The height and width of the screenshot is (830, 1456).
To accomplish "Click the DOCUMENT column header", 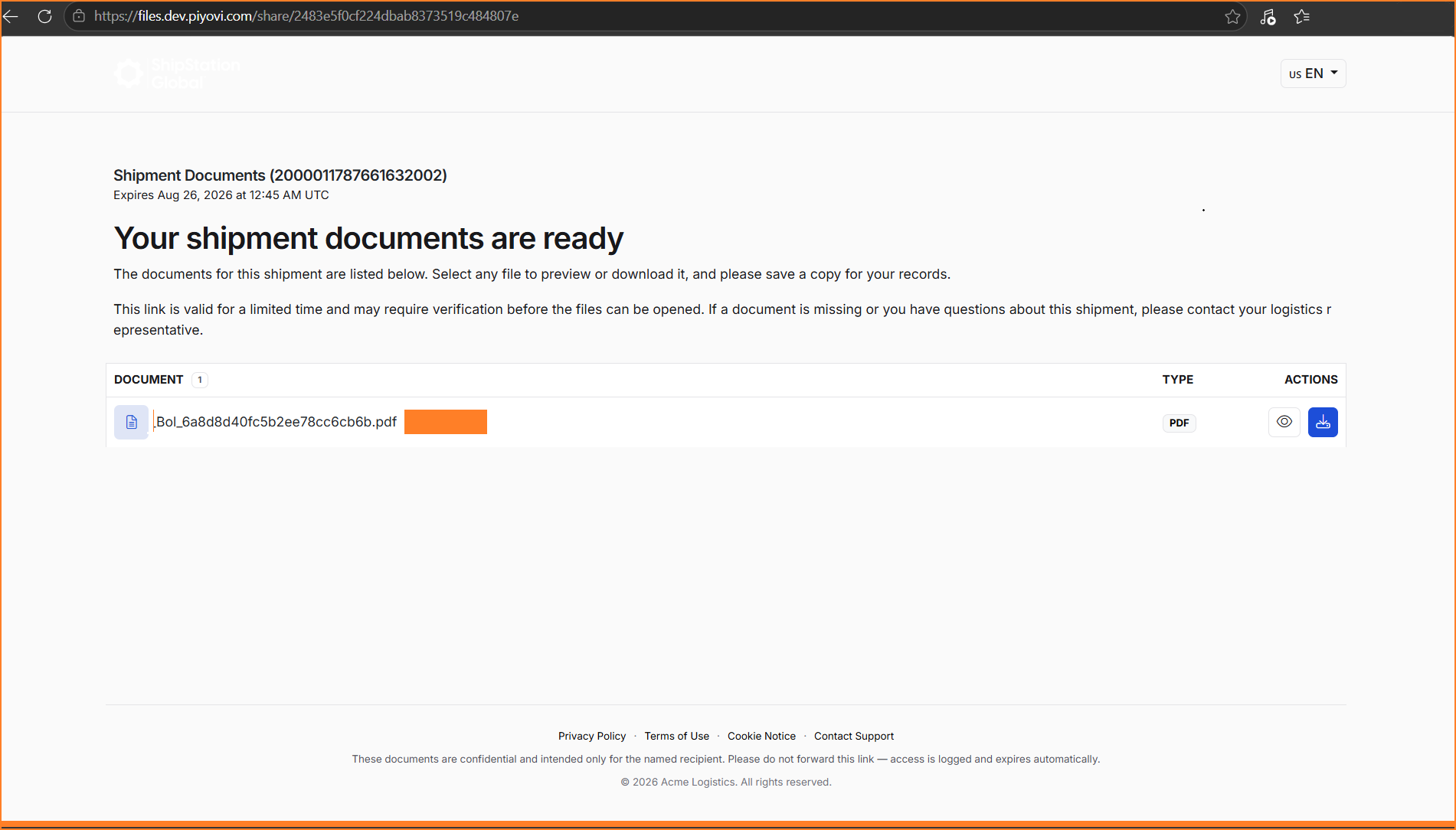I will click(149, 380).
